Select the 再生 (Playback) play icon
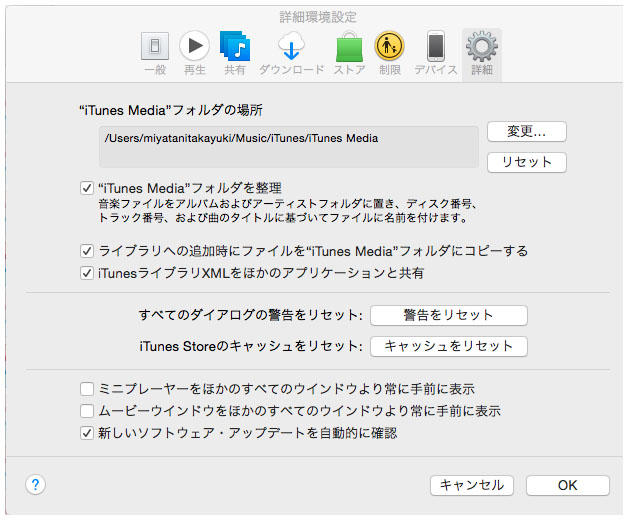Viewport: 628px width, 520px height. click(194, 47)
